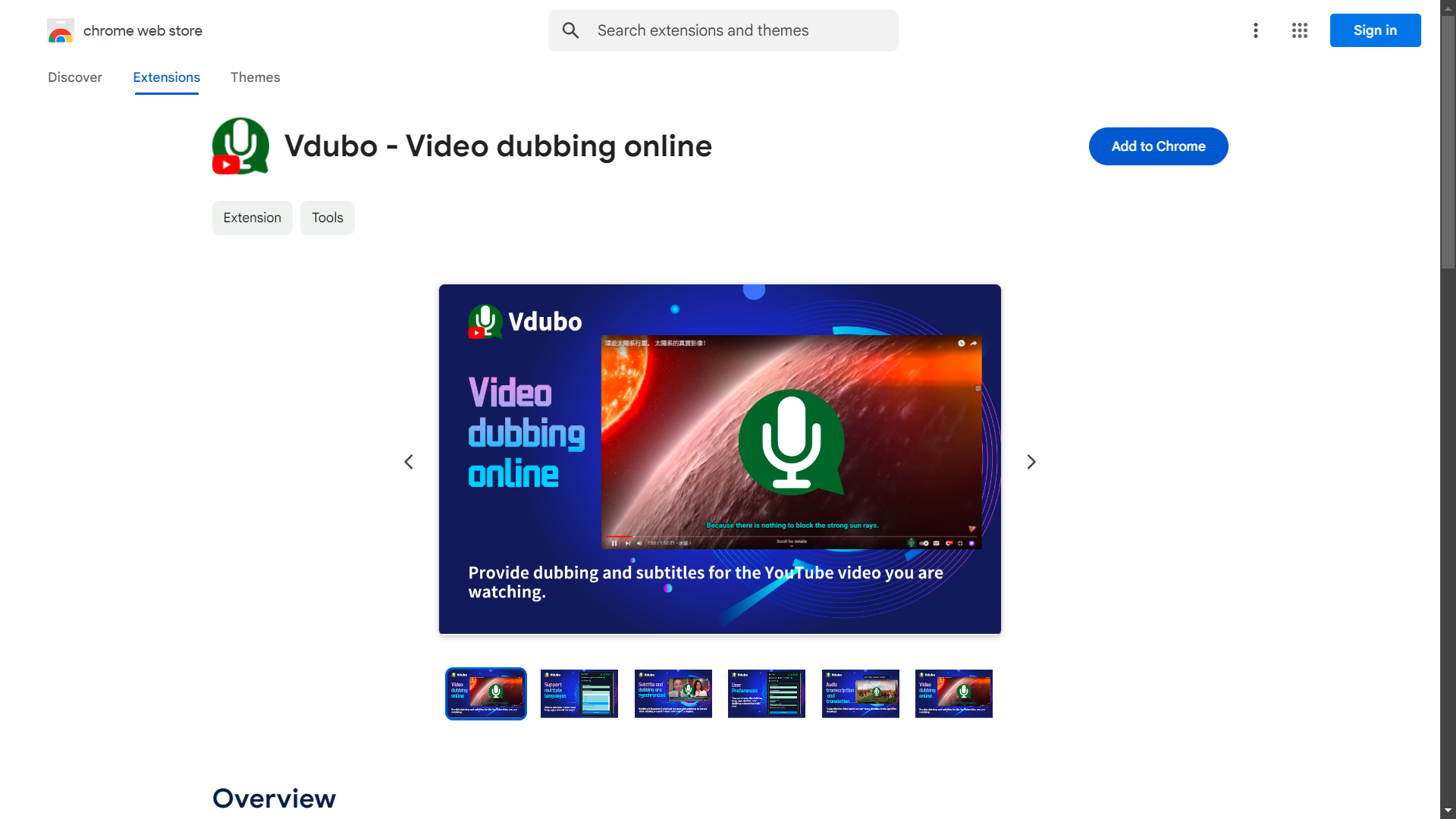1456x819 pixels.
Task: Show the next screenshot with right arrow
Action: point(1031,462)
